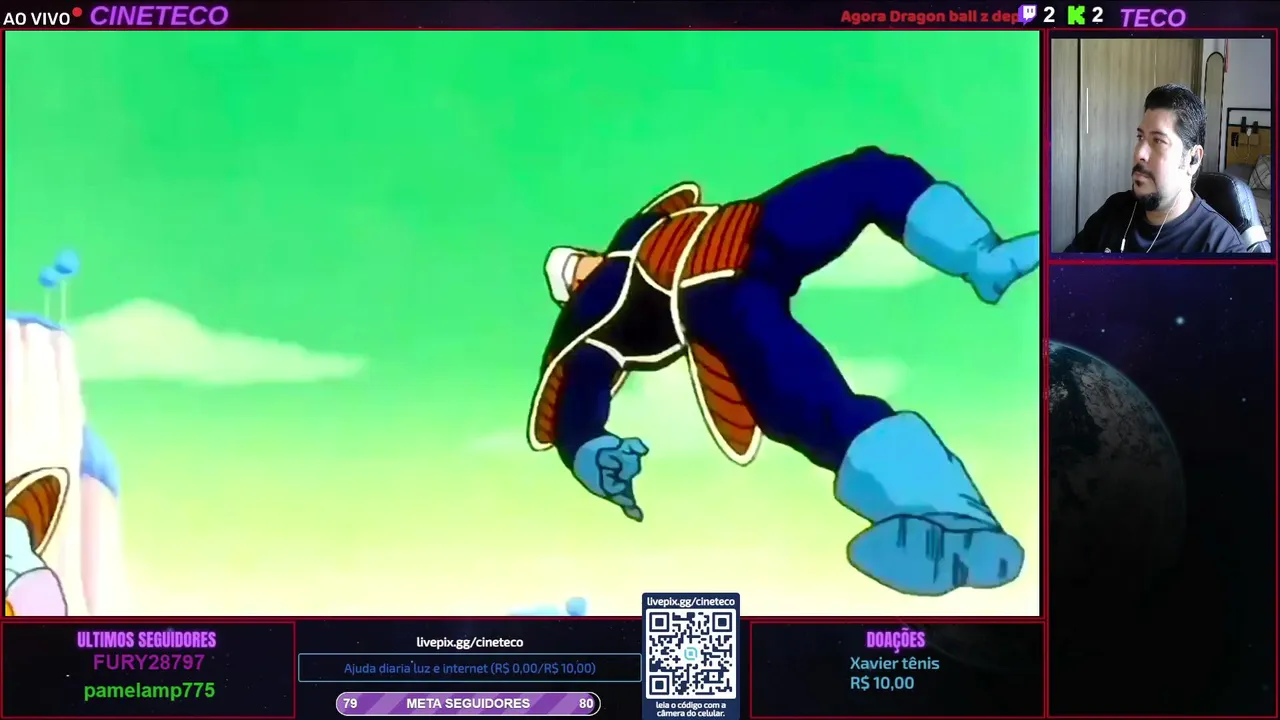This screenshot has width=1280, height=720.
Task: Click the livepix.gg/cineteco label above QR code
Action: click(x=690, y=601)
